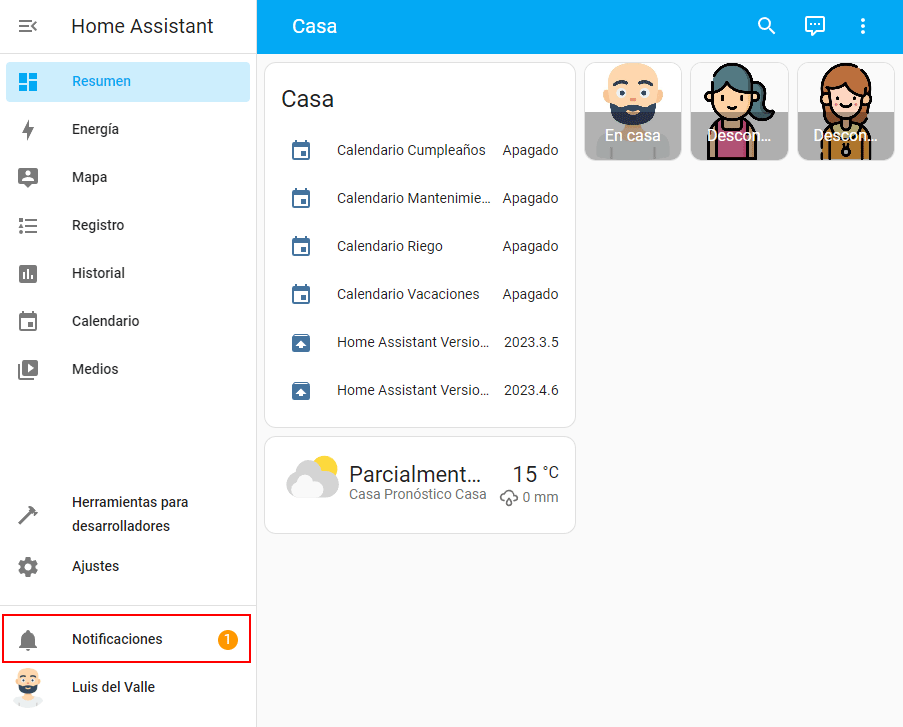Open the assistant chat bubble icon
Viewport: 903px width, 727px height.
coord(815,26)
